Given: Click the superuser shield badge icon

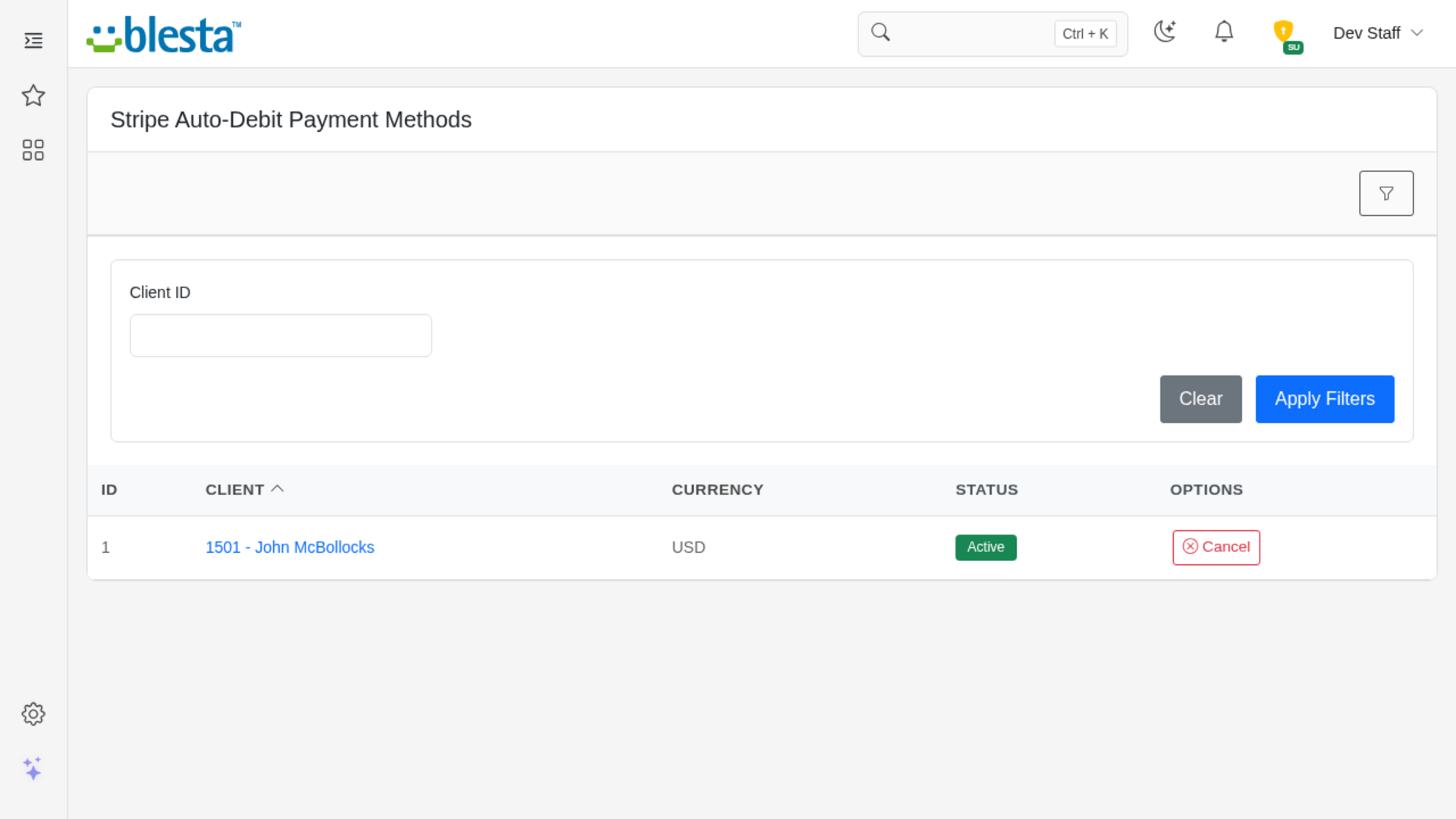Looking at the screenshot, I should click(1287, 36).
